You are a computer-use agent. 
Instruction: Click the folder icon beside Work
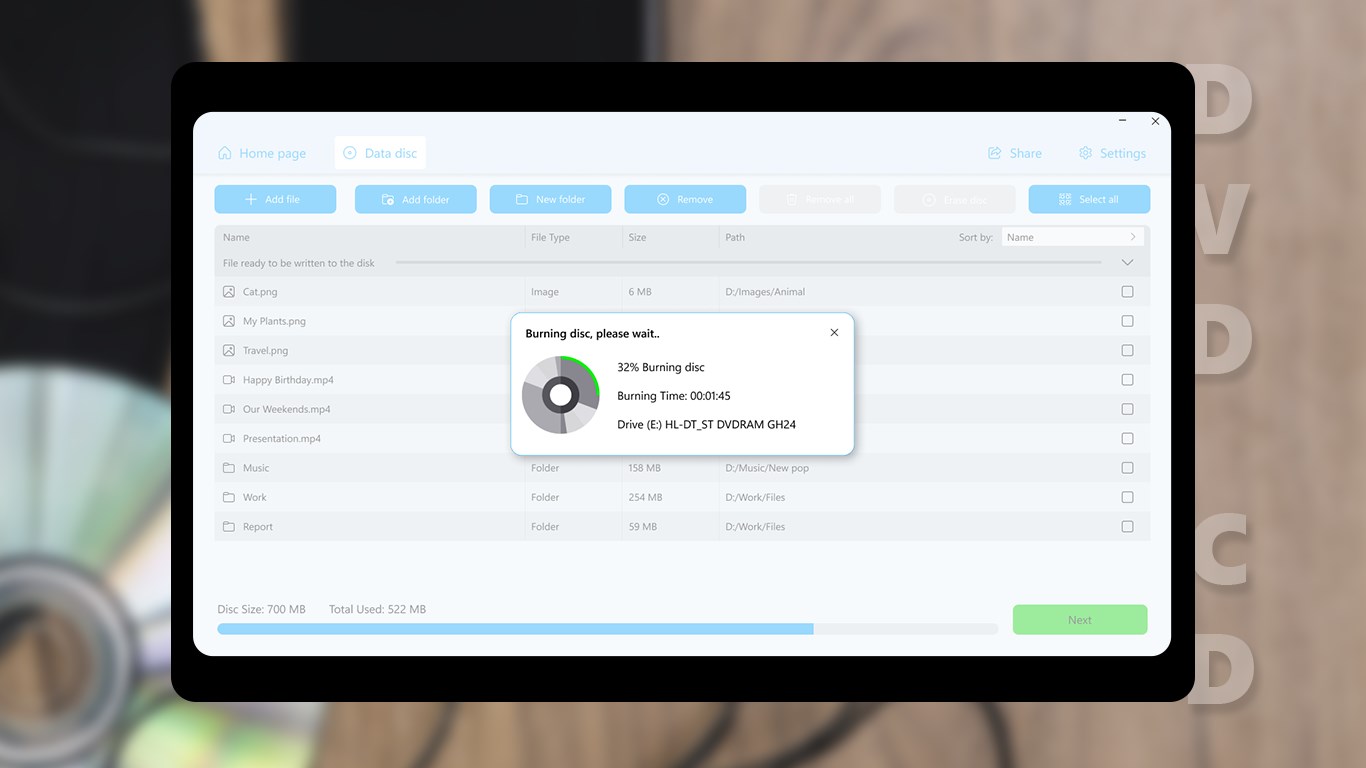pos(229,497)
